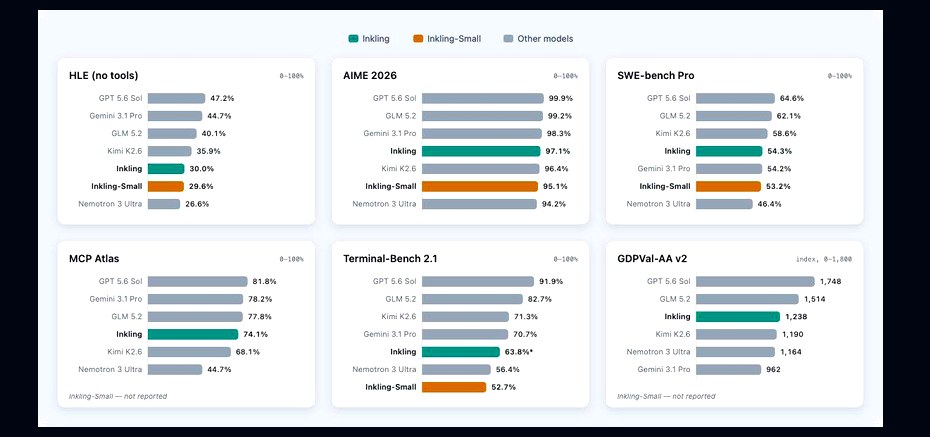Click the 26.6% Nemotron 3 Ultra value

point(197,204)
